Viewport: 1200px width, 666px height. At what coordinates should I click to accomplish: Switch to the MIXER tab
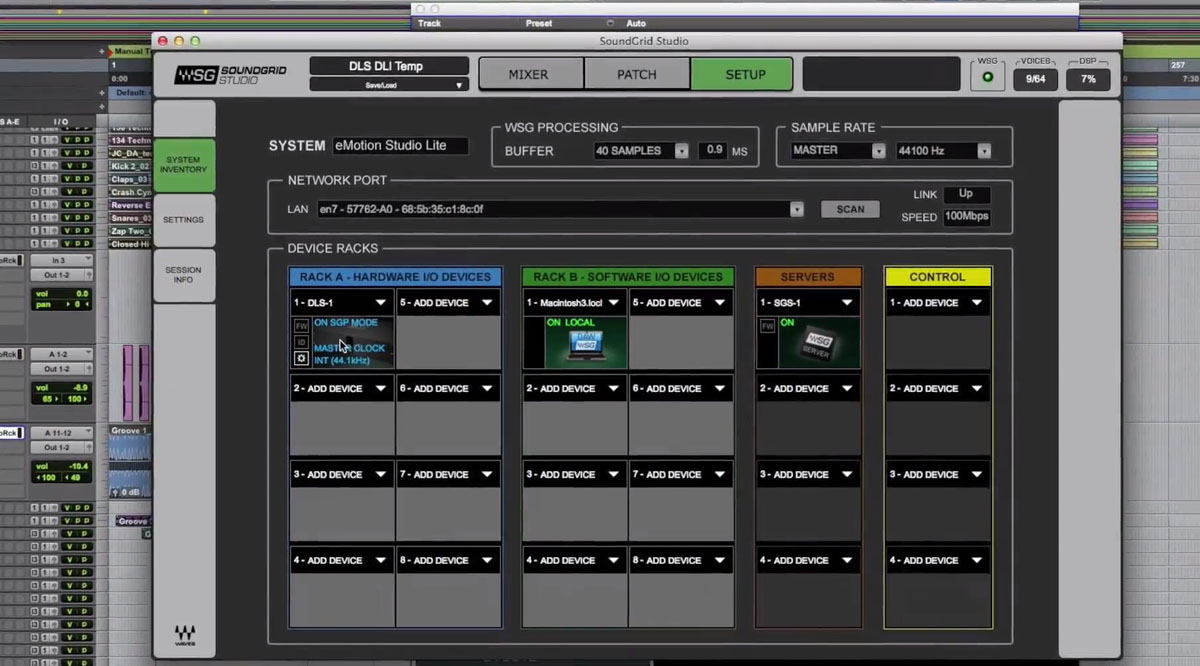pos(529,73)
